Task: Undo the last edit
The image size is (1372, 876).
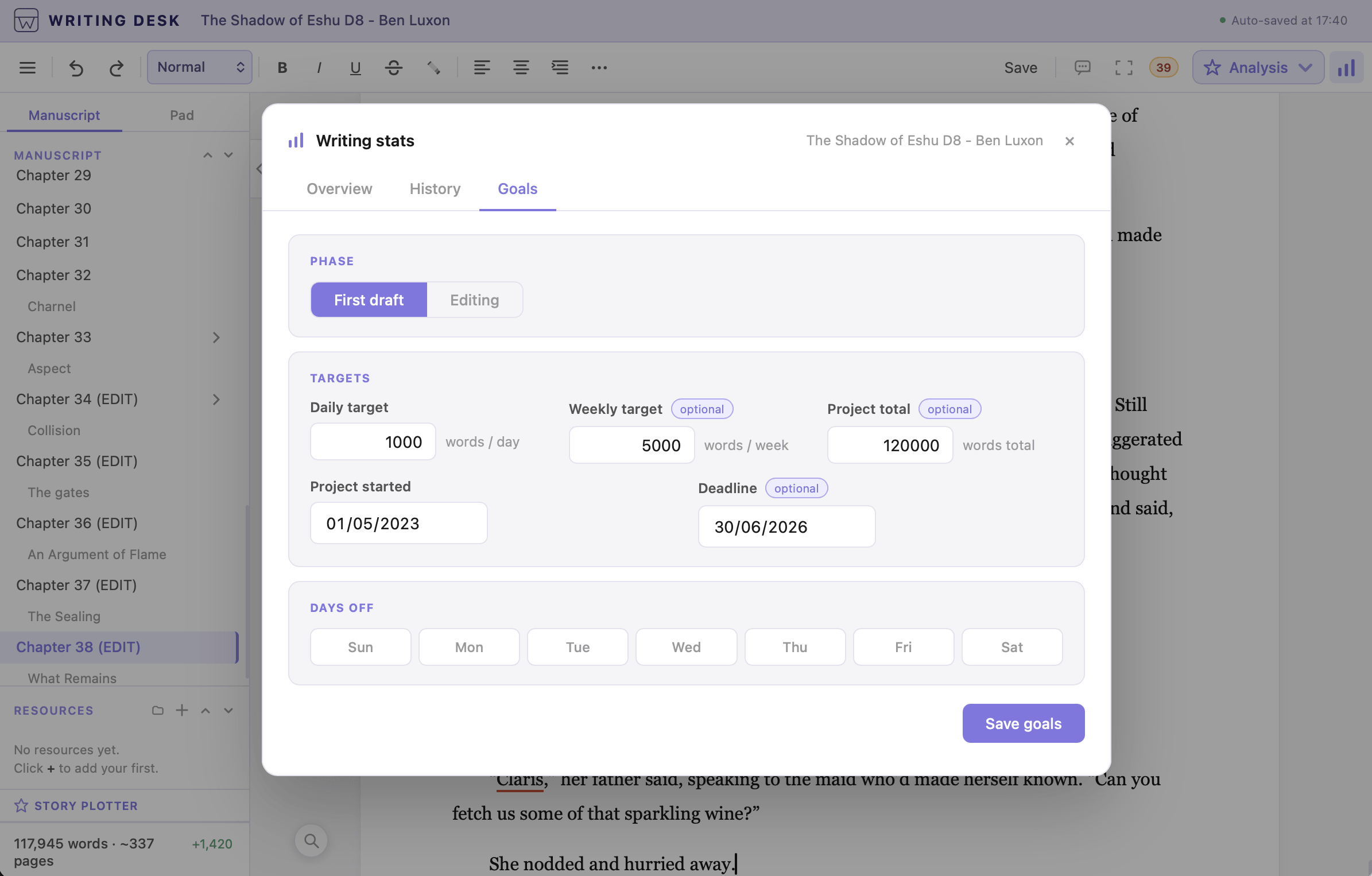Action: tap(76, 68)
